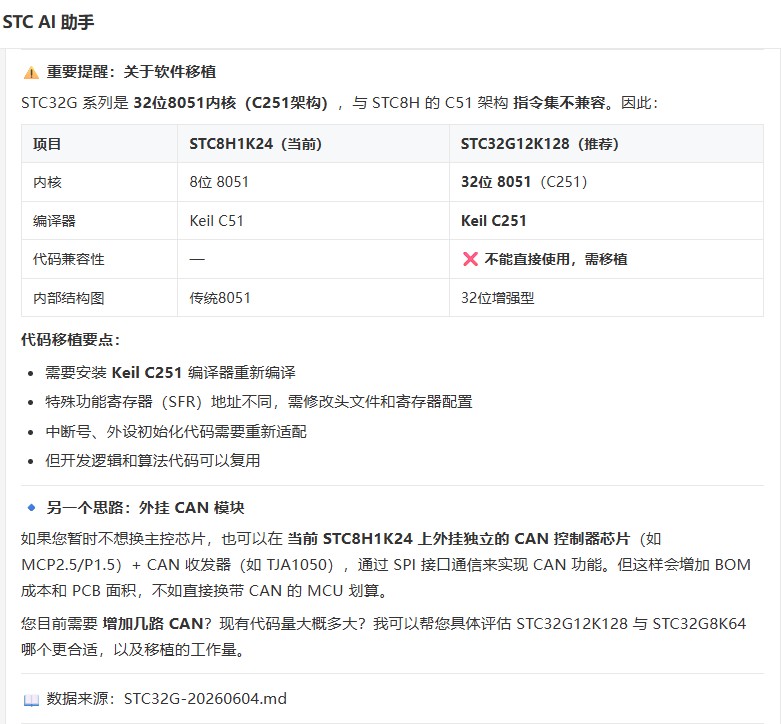Click the 编译器 row label
This screenshot has width=781, height=724.
[54, 221]
